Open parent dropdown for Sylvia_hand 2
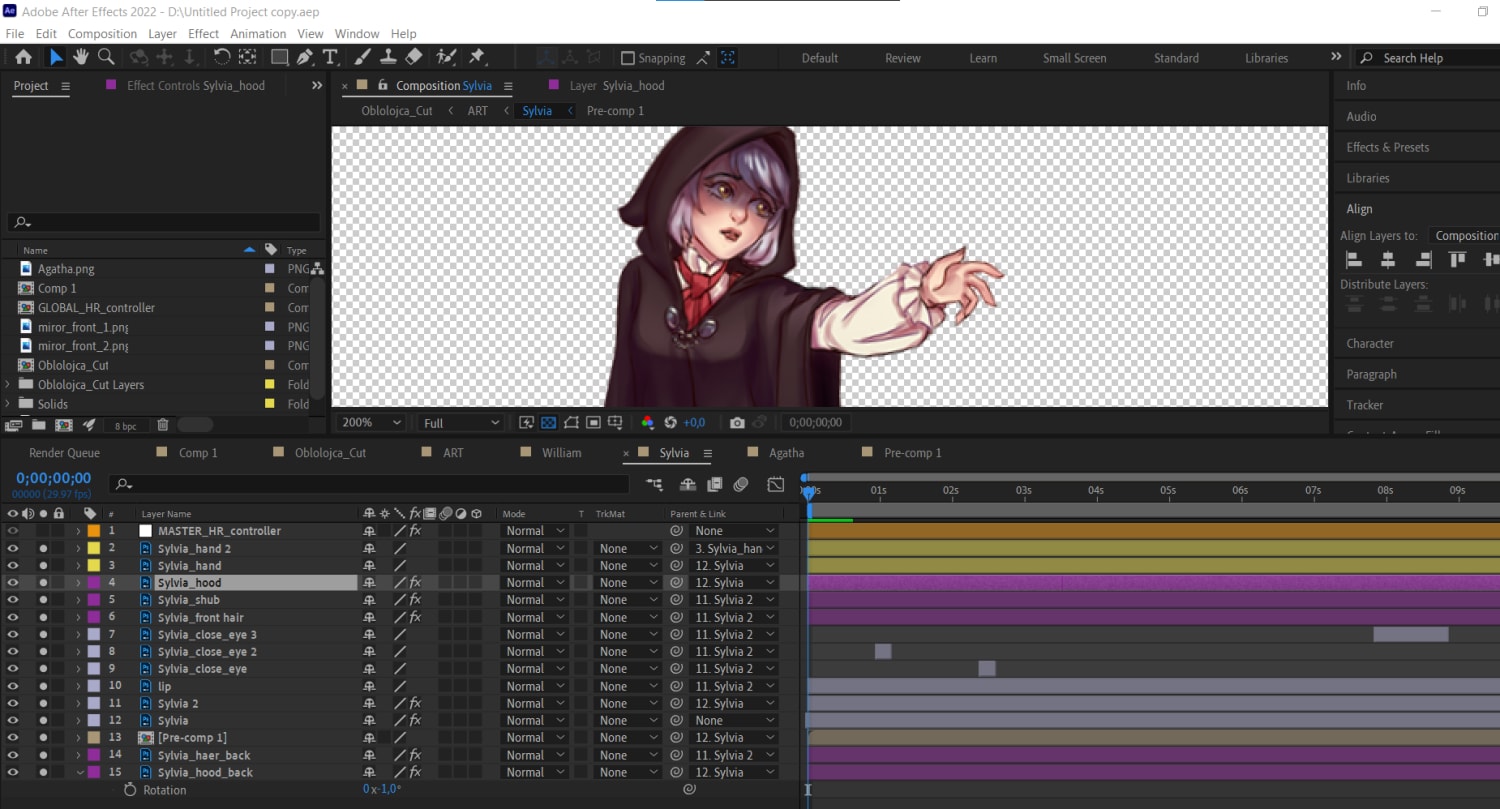This screenshot has height=809, width=1500. coord(733,549)
